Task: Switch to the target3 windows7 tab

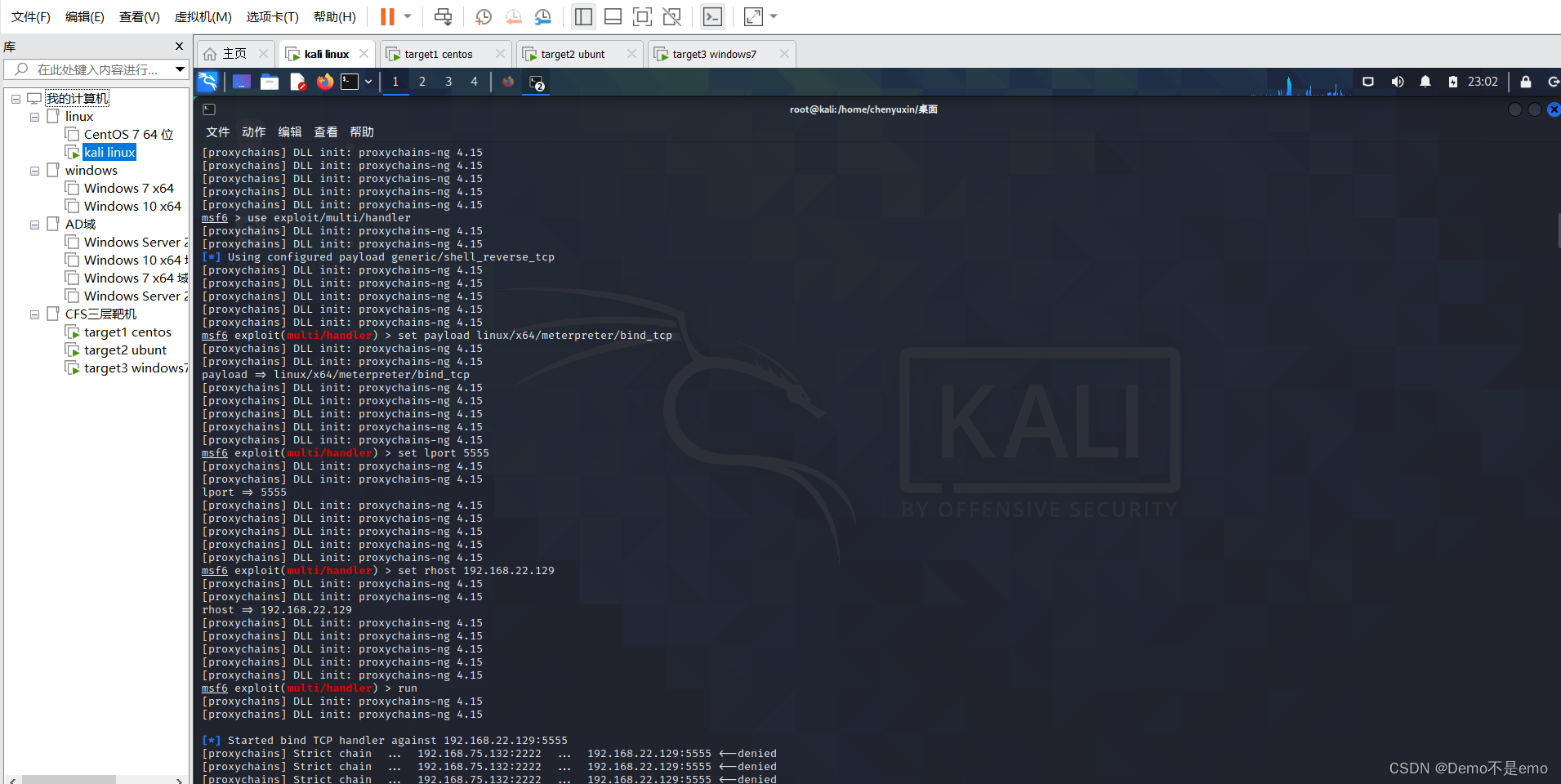Action: [715, 54]
